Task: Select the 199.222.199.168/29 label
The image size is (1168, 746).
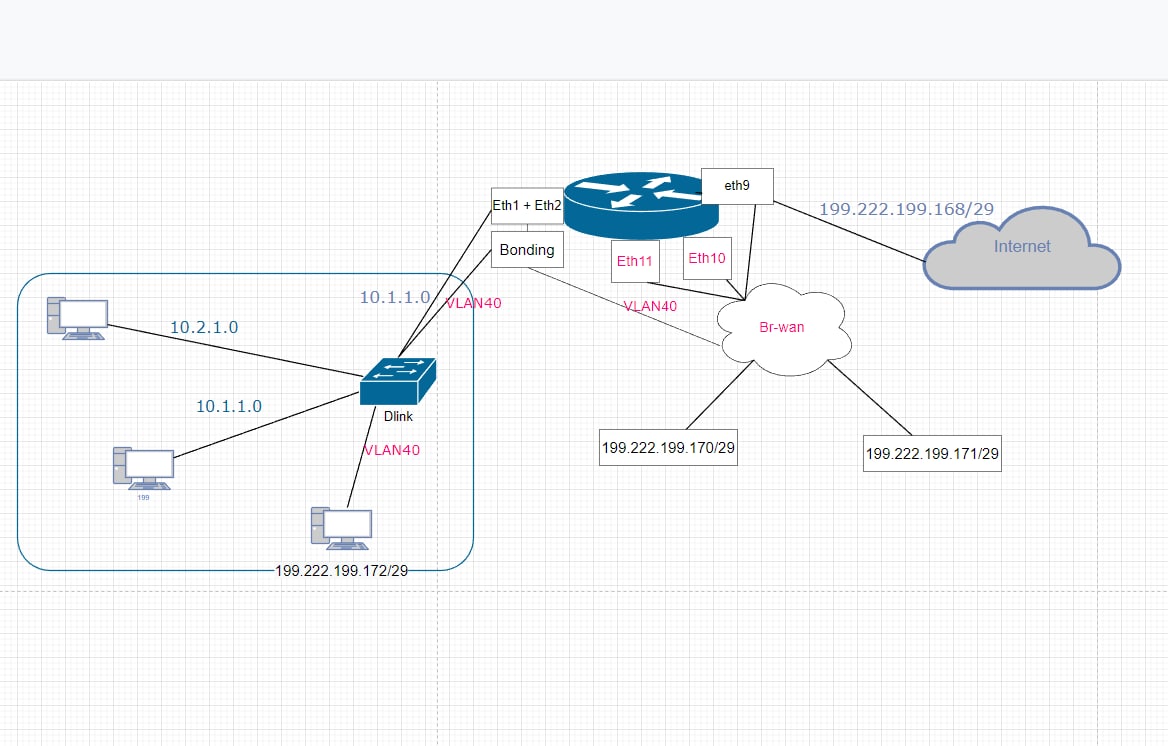Action: click(x=907, y=209)
